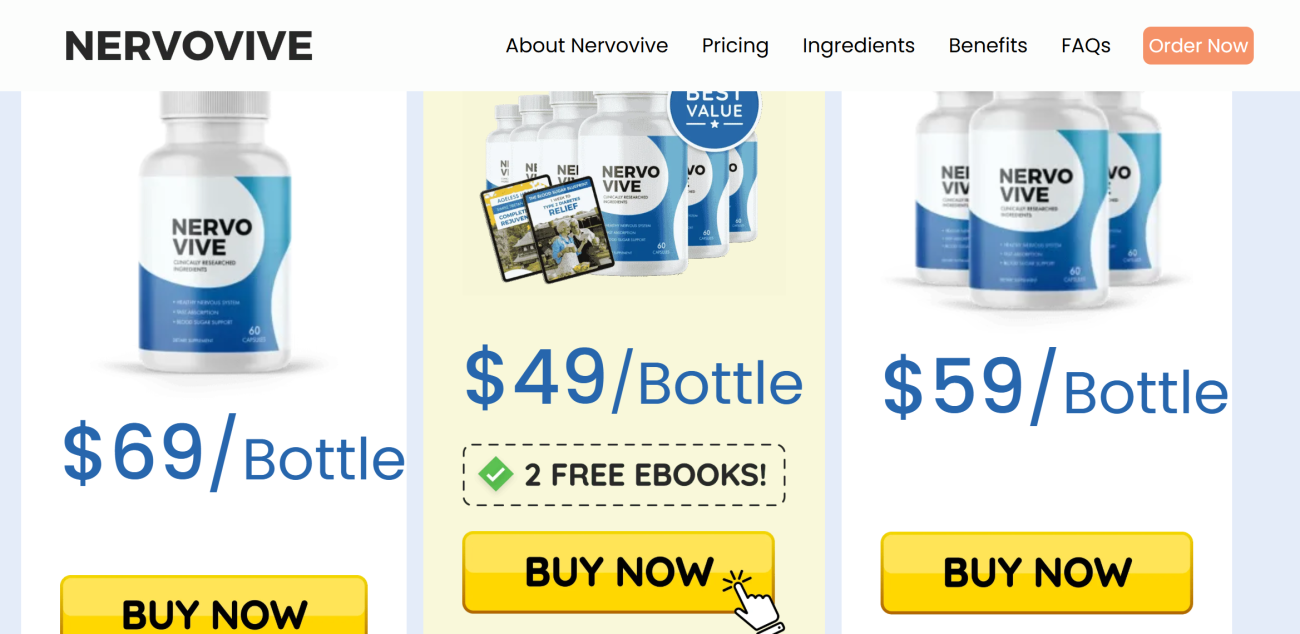Click the three-bottle package image
This screenshot has height=634, width=1300.
1037,200
